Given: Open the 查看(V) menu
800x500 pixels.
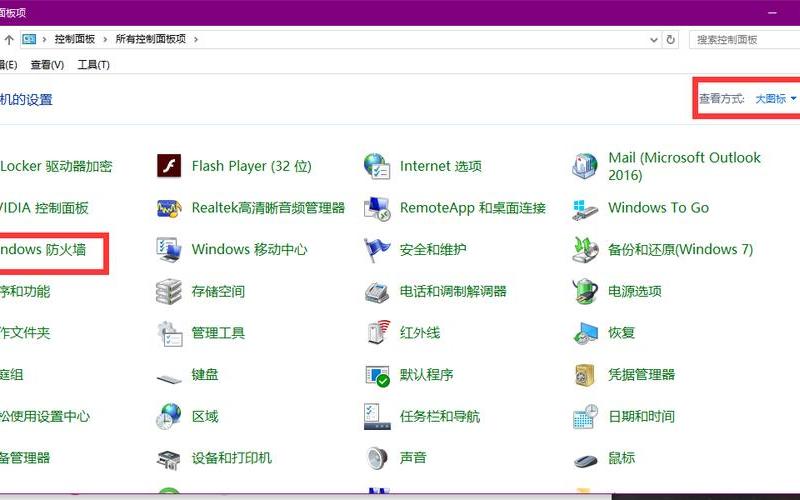Looking at the screenshot, I should [47, 65].
